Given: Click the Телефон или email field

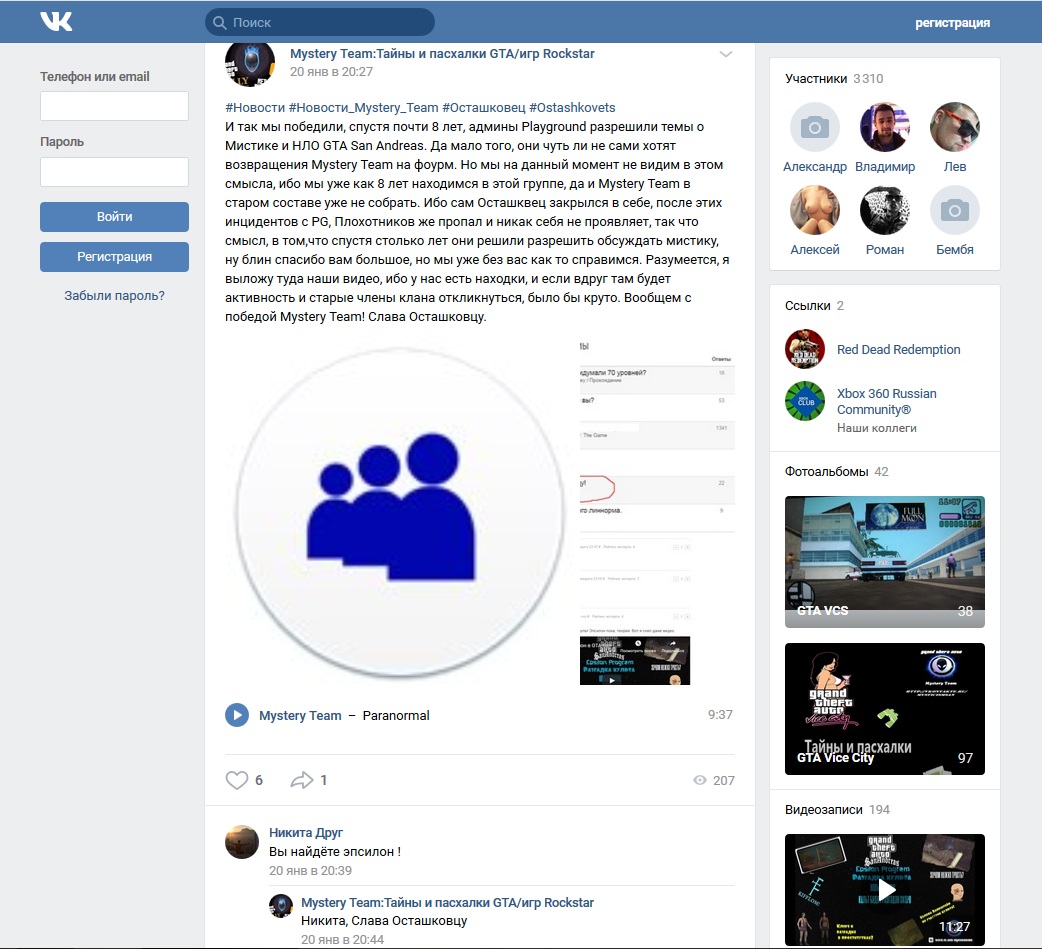Looking at the screenshot, I should coord(114,106).
